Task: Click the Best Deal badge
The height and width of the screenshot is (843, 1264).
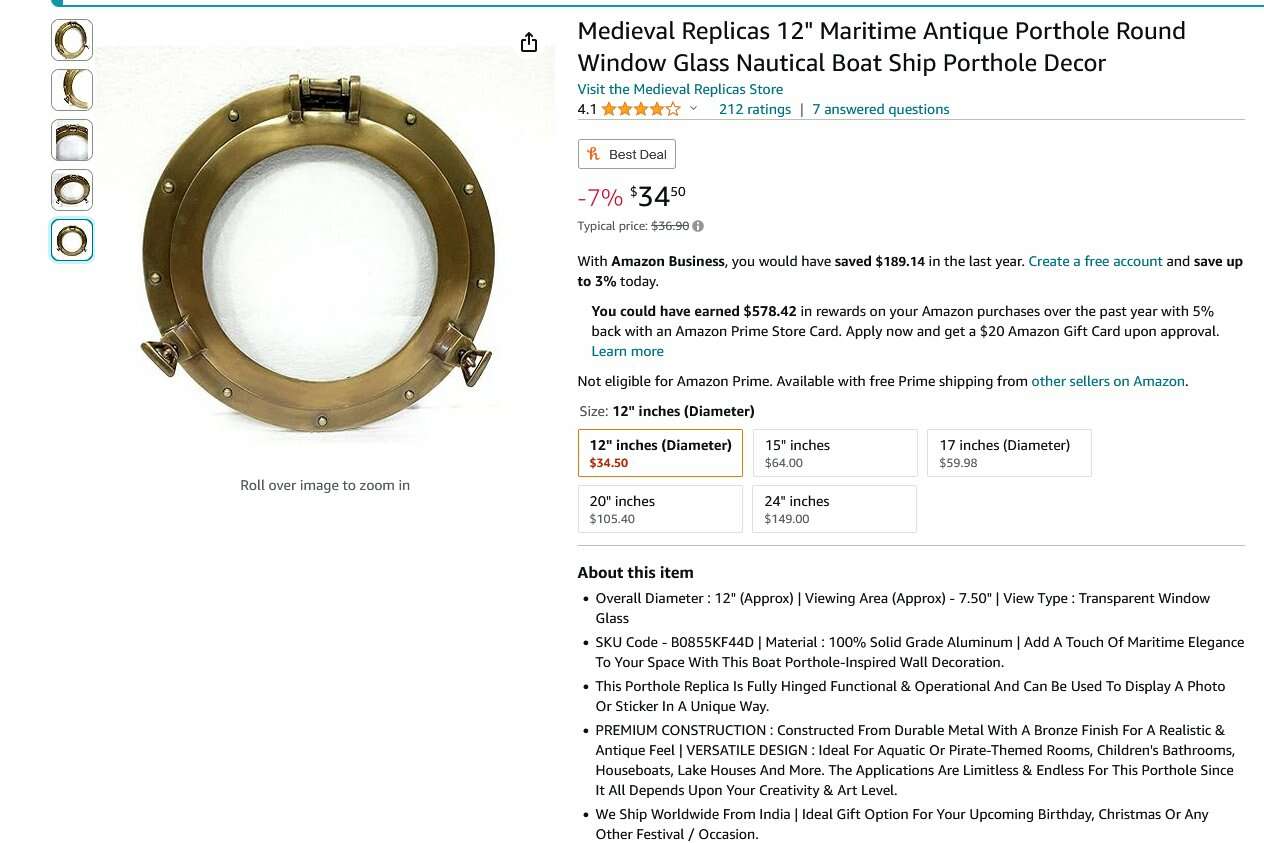Action: point(627,154)
